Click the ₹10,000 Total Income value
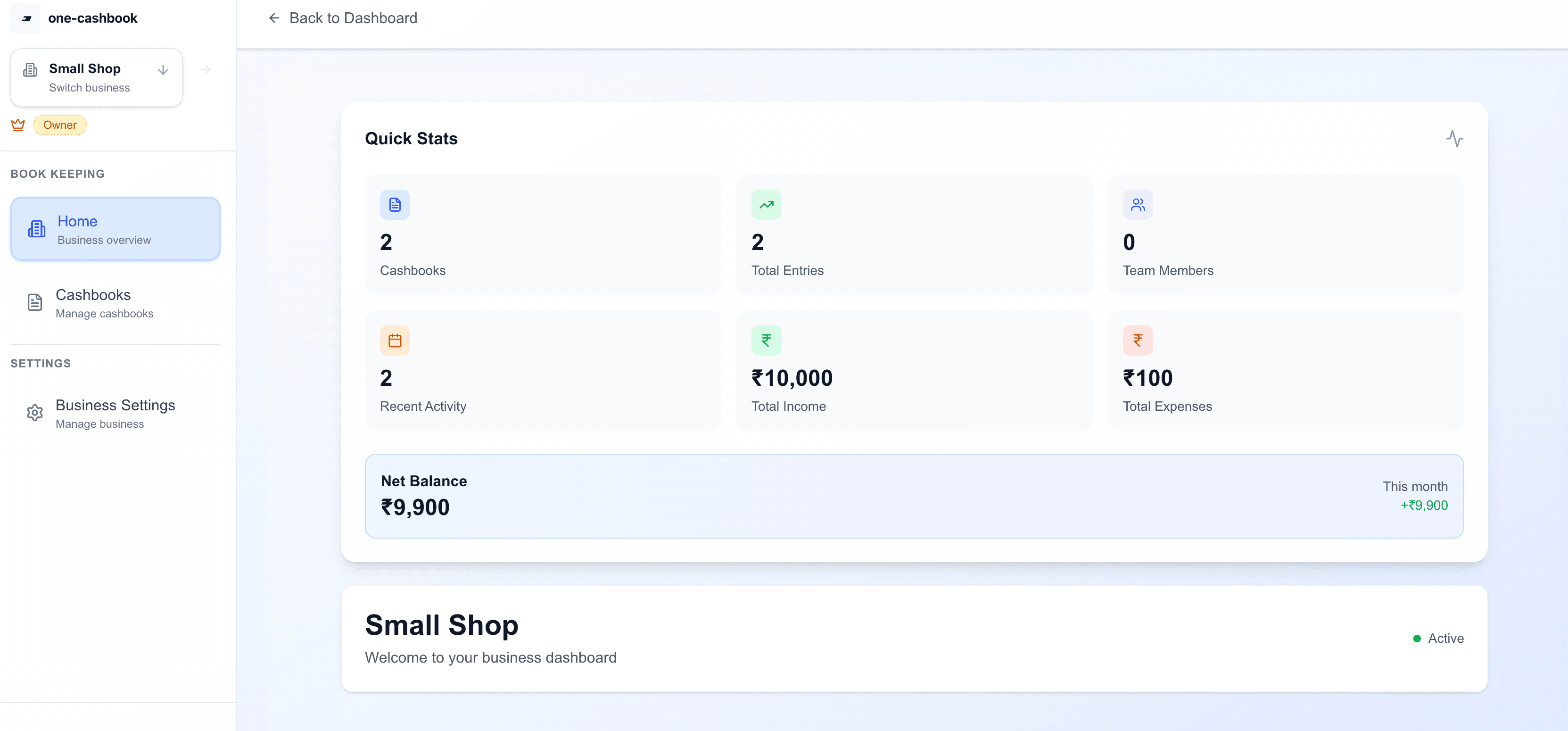 click(792, 378)
